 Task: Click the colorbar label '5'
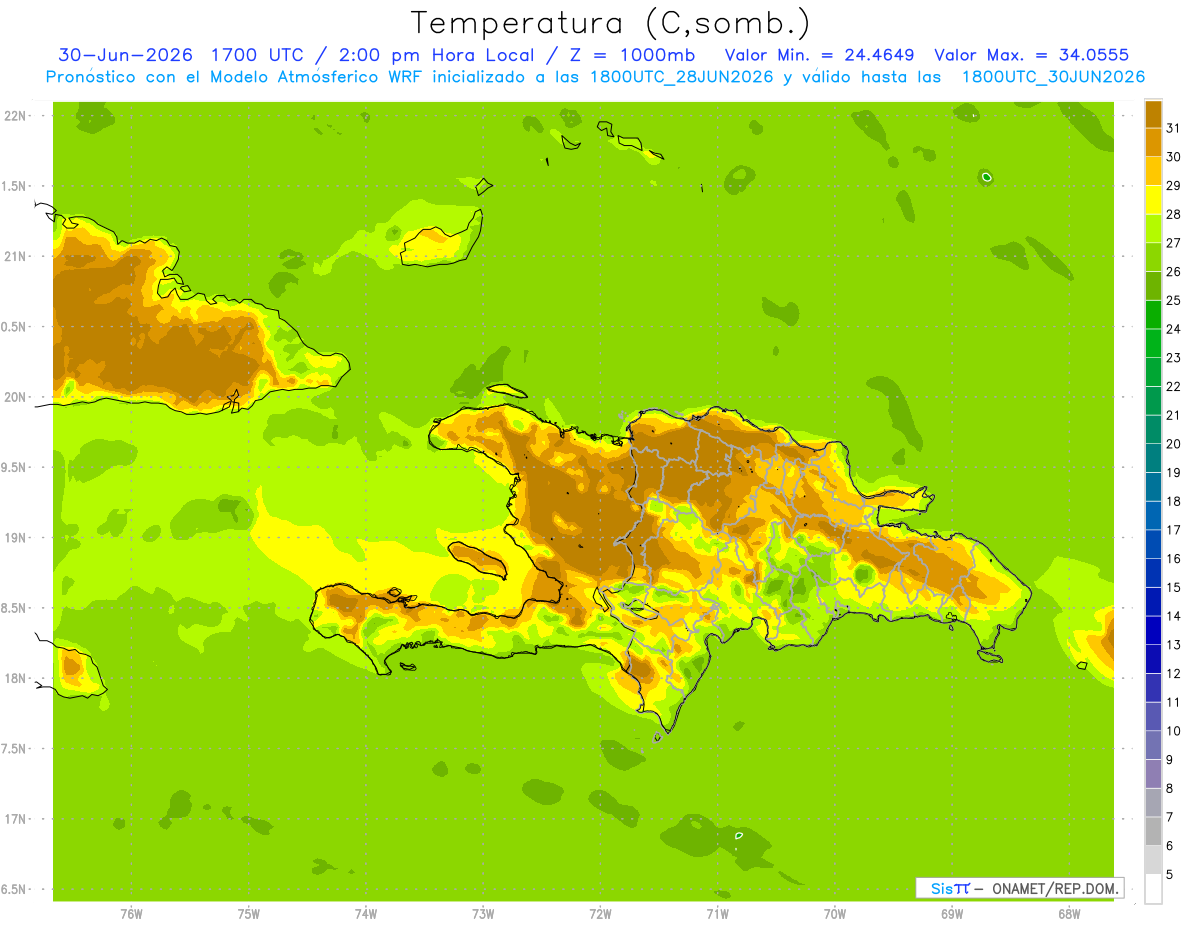pos(1171,875)
